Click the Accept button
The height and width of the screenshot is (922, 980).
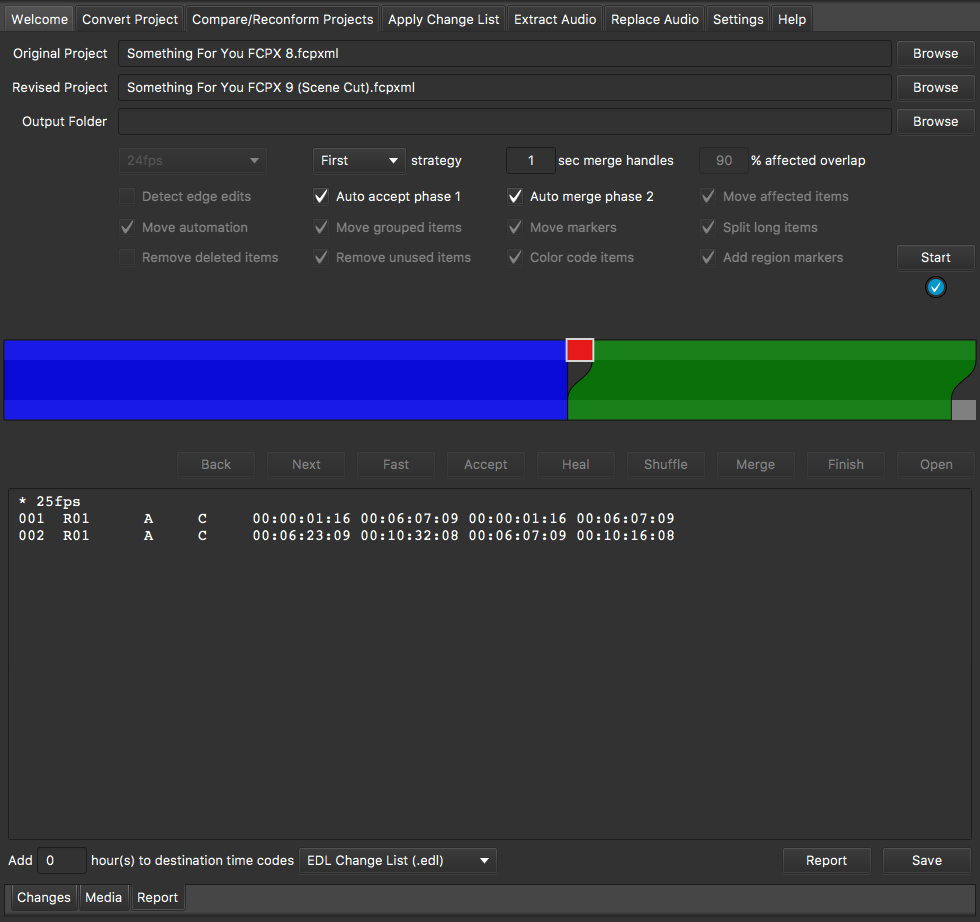coord(486,464)
